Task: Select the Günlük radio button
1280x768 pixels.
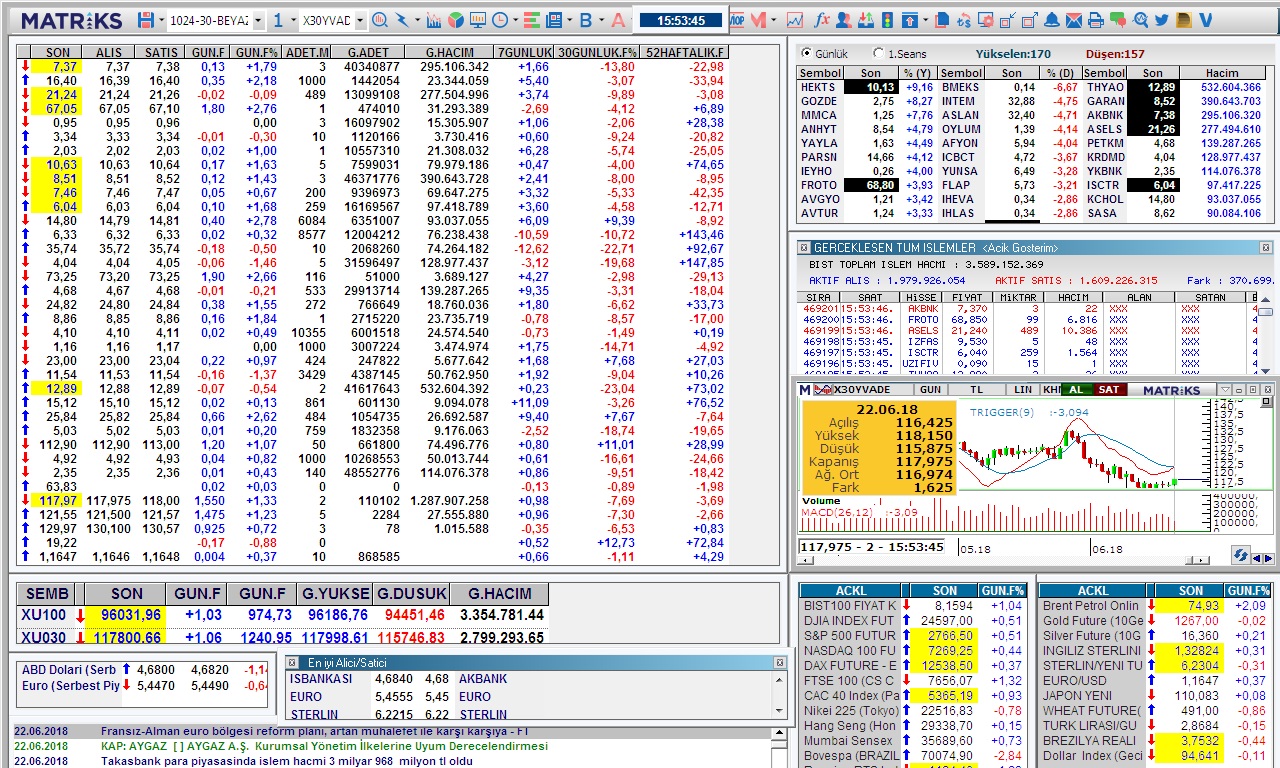Action: click(x=806, y=54)
